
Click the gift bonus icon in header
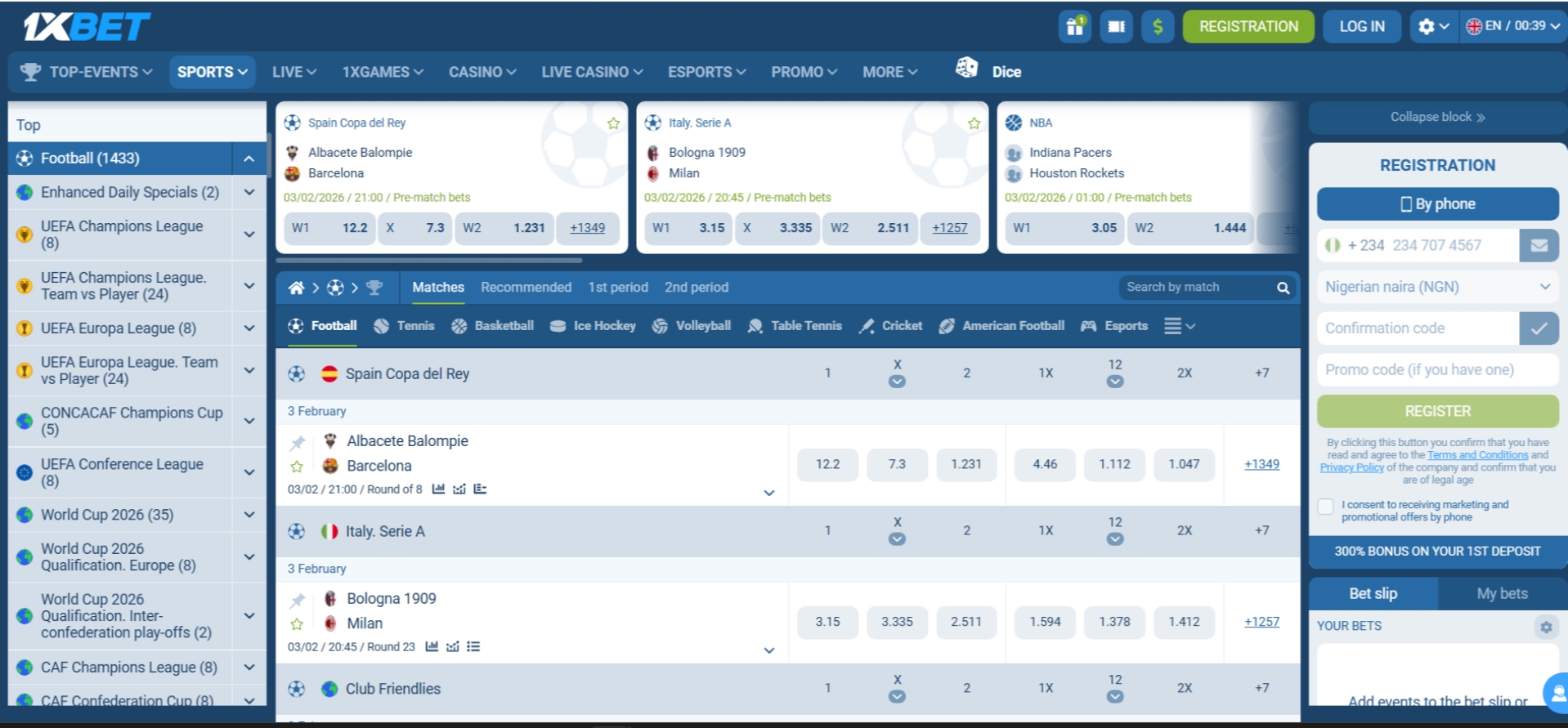[x=1074, y=27]
